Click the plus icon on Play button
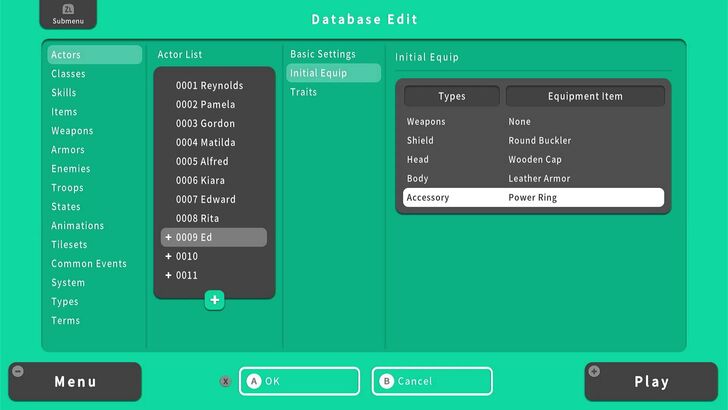The width and height of the screenshot is (728, 410). coord(594,371)
